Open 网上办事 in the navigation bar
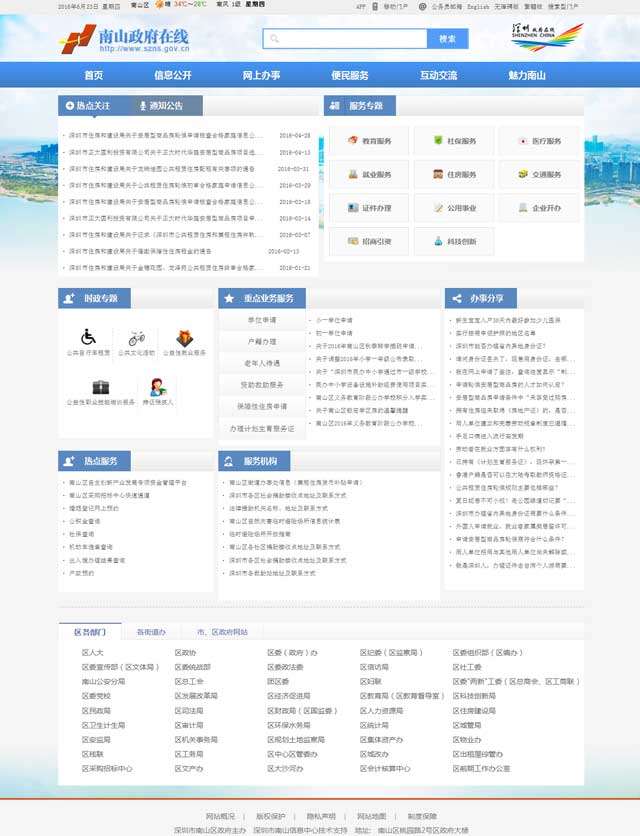This screenshot has height=836, width=640. point(261,75)
